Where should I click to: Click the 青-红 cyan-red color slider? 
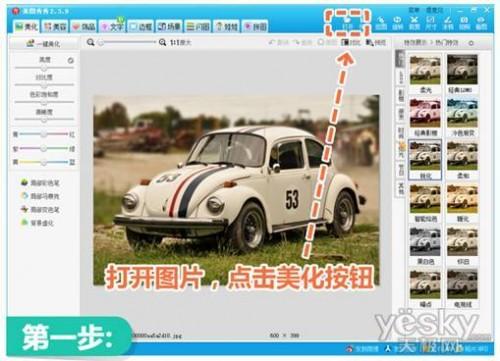44,134
